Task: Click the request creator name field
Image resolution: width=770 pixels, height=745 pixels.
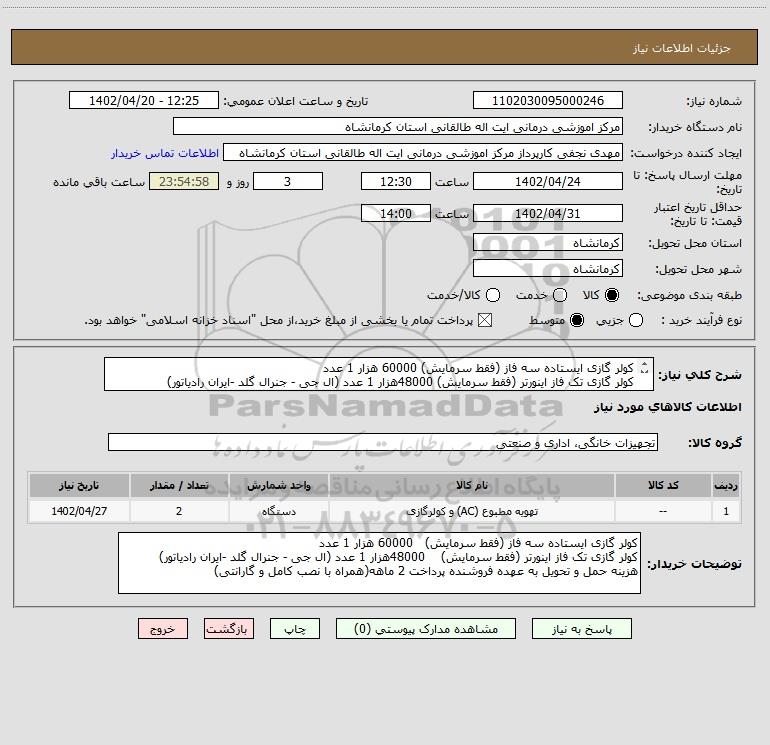Action: tap(423, 153)
